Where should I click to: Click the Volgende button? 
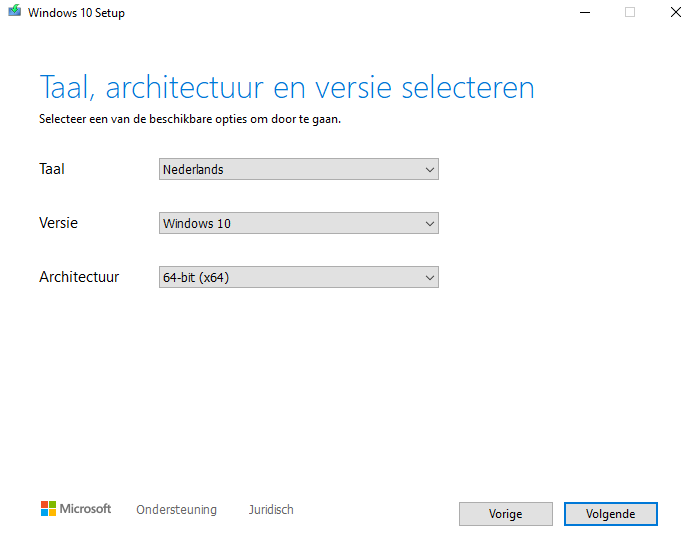point(610,514)
